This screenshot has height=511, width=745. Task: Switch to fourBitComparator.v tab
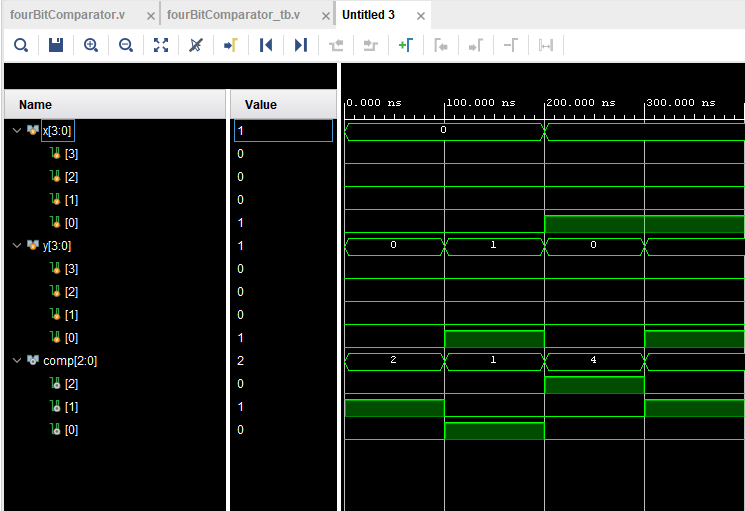click(x=68, y=16)
